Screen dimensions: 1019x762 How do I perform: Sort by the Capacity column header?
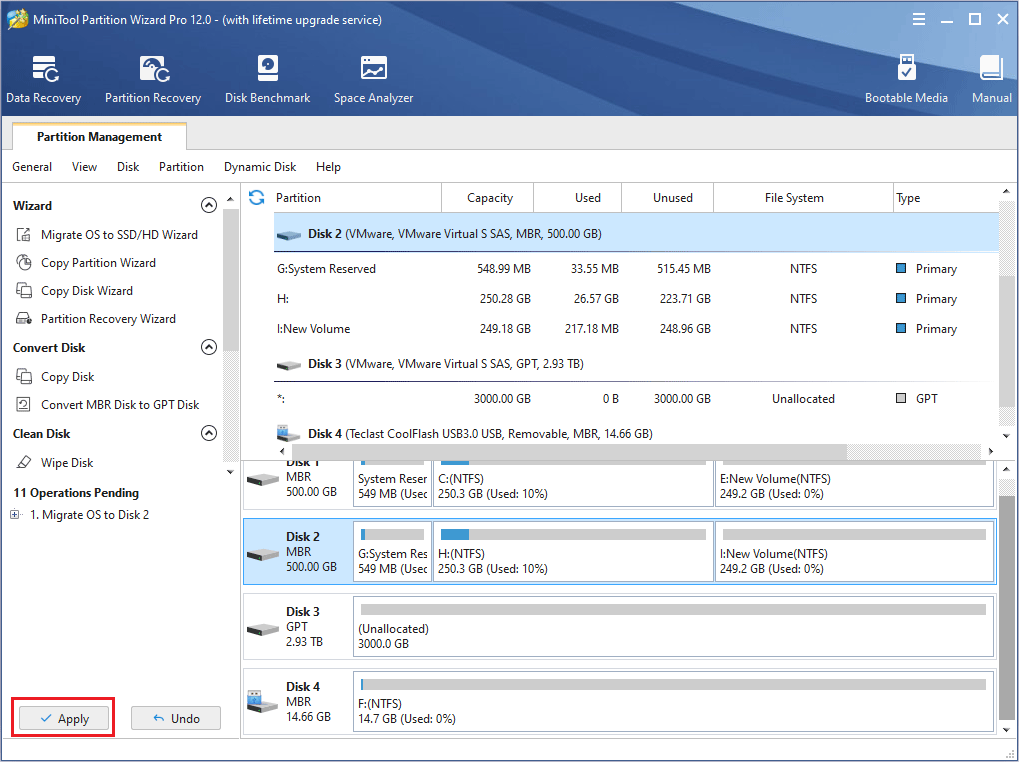tap(488, 197)
